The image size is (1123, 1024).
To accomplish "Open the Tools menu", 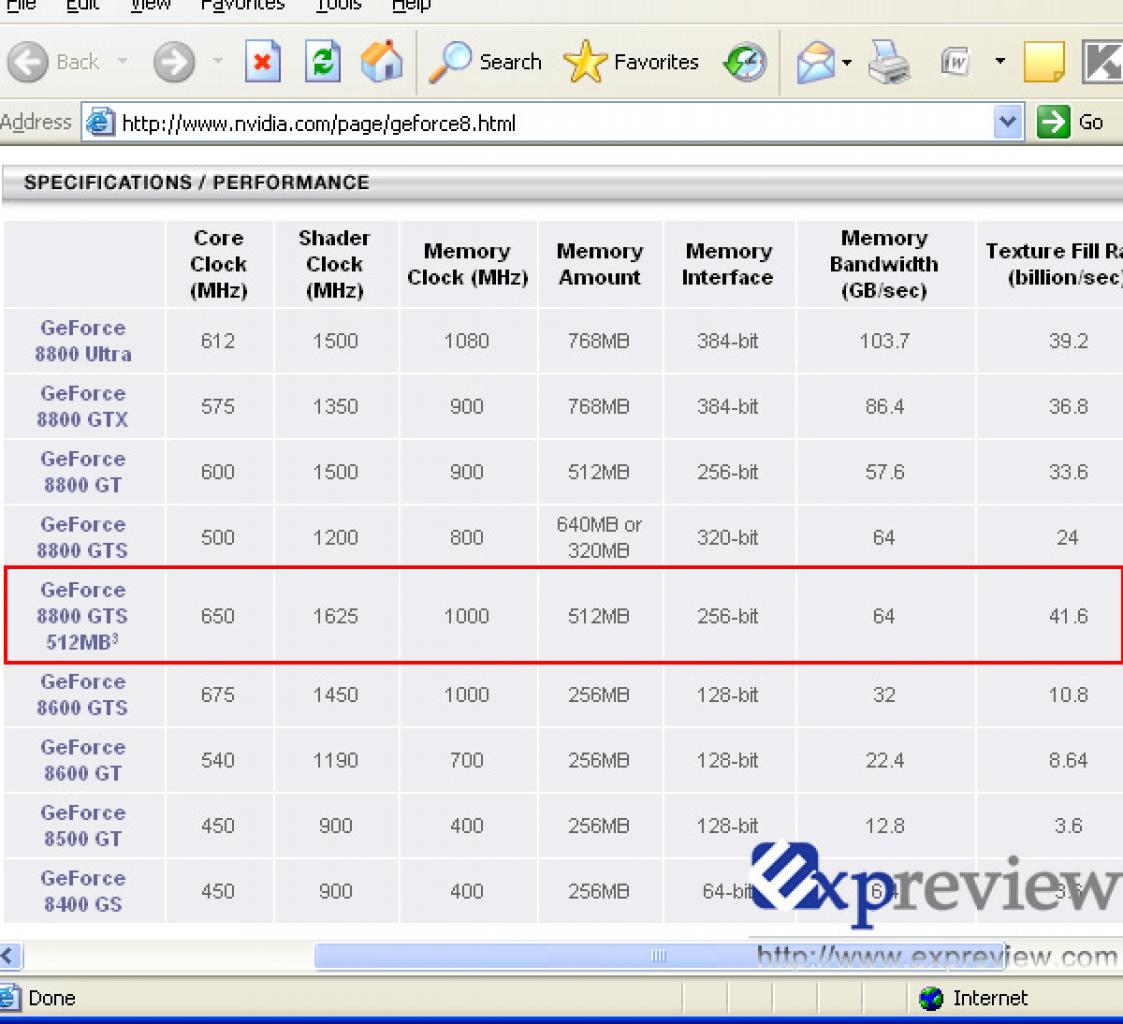I will click(338, 6).
